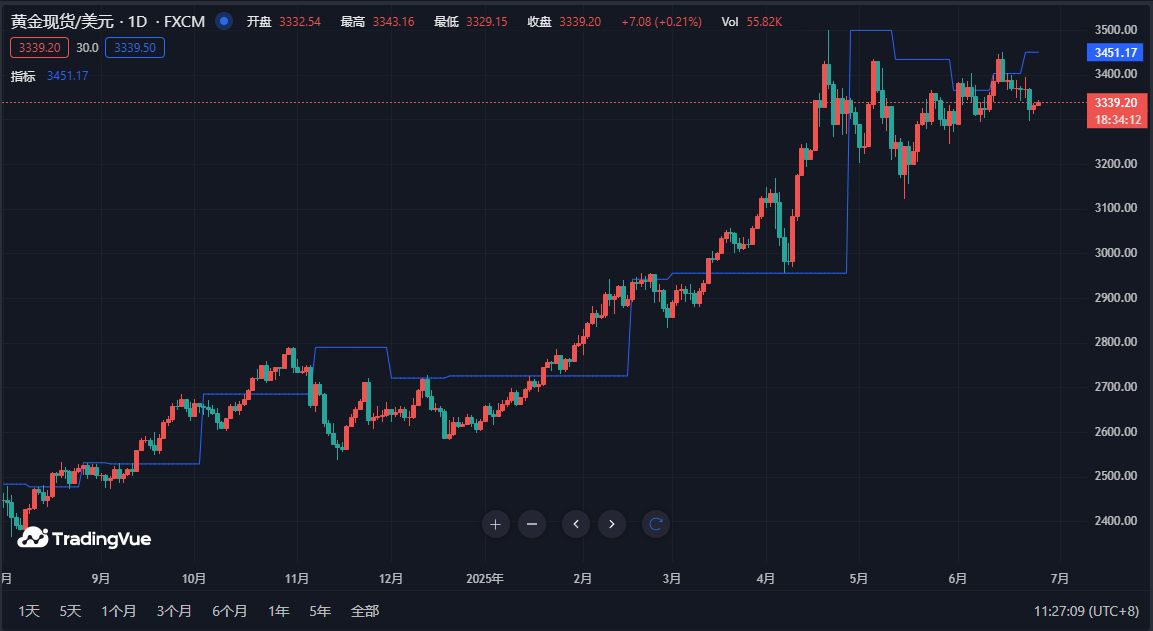Select the 5天 time range
1153x631 pixels.
pyautogui.click(x=70, y=611)
